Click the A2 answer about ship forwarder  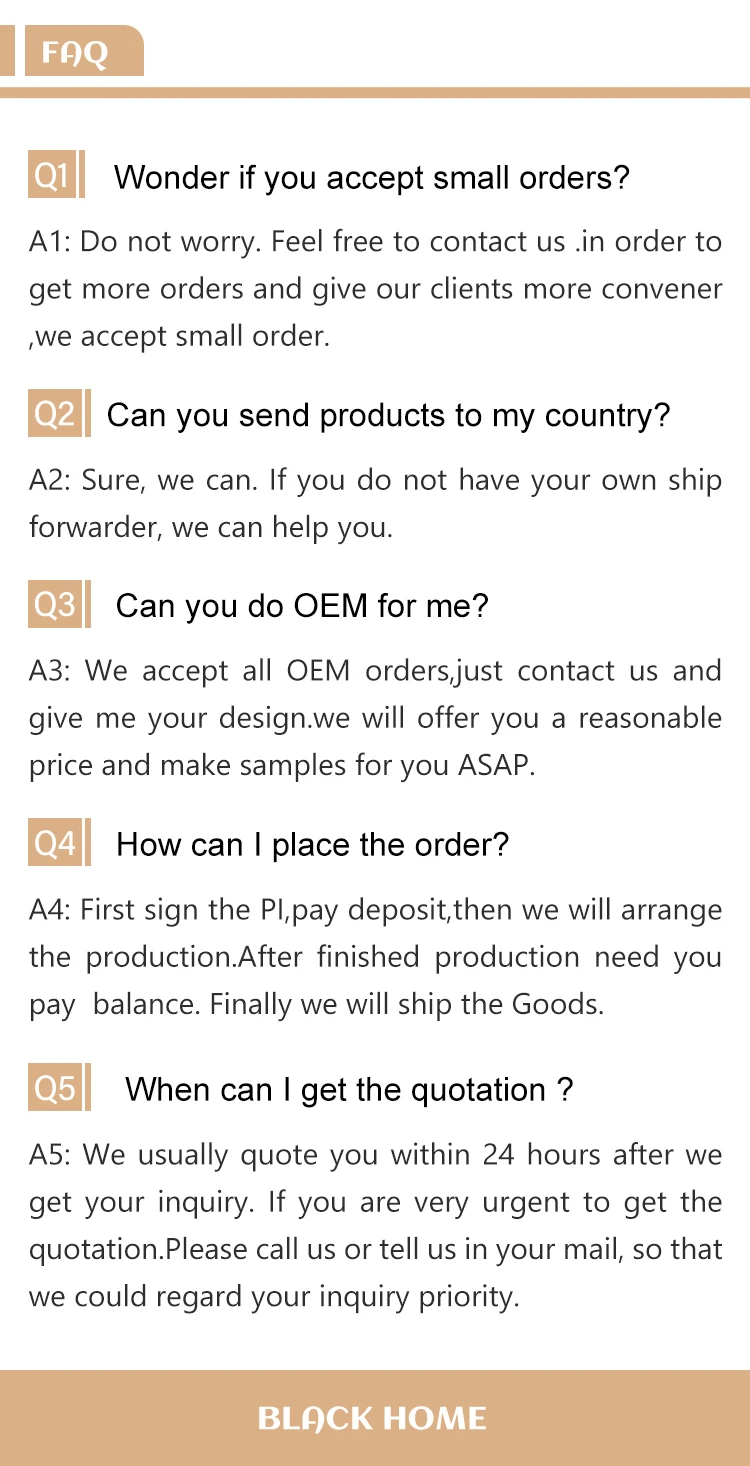(375, 503)
